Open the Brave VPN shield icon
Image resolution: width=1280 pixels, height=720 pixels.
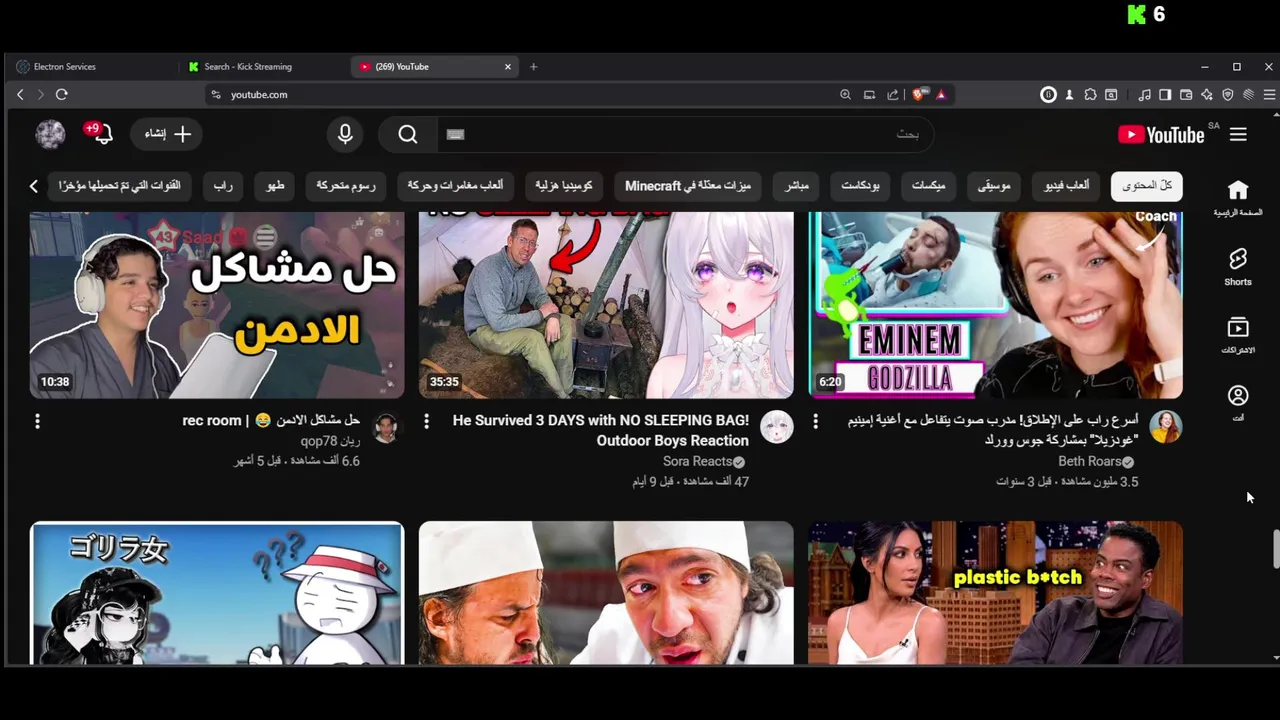pos(1228,95)
